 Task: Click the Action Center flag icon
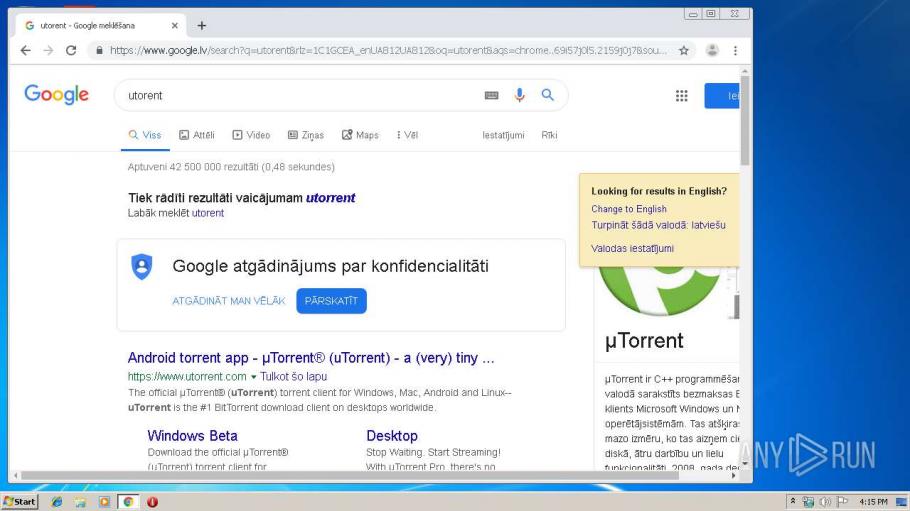[x=842, y=501]
